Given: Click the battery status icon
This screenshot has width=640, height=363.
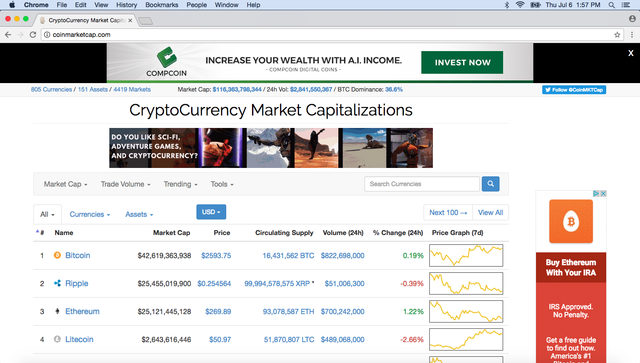Looking at the screenshot, I should (x=535, y=5).
